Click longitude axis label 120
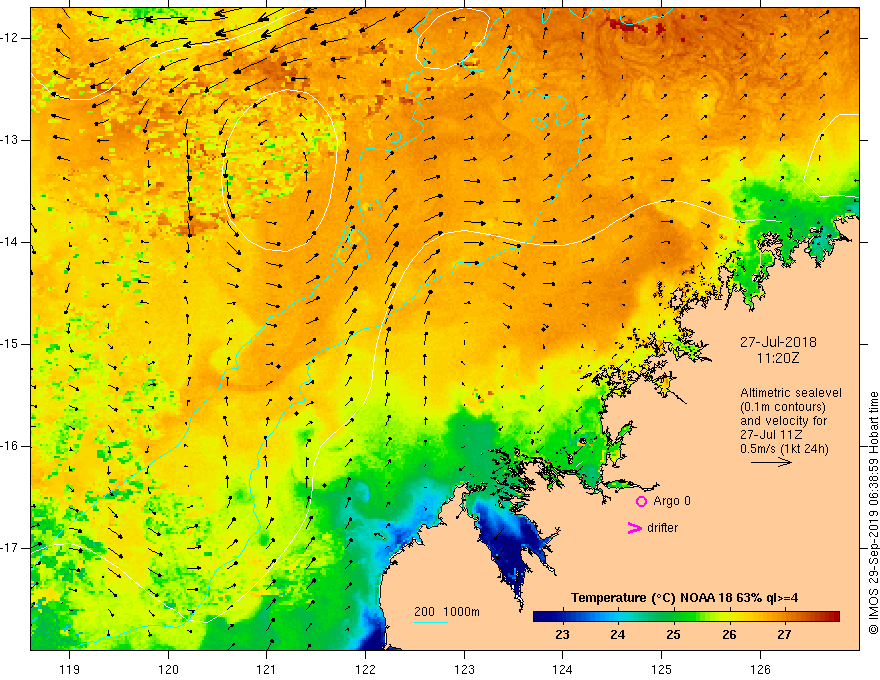 [x=168, y=669]
